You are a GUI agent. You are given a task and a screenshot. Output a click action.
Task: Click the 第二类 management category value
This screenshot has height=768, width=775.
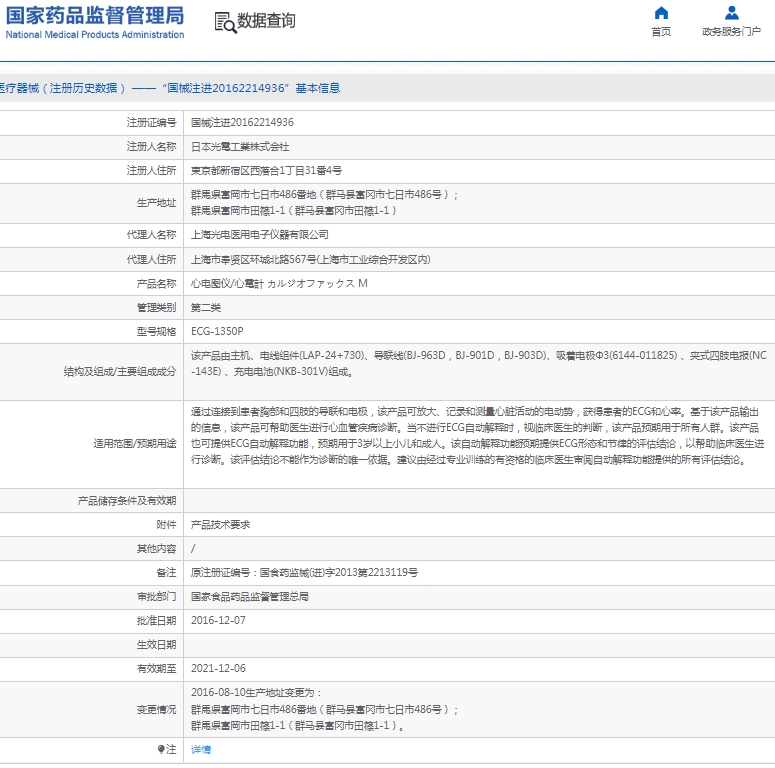point(206,307)
